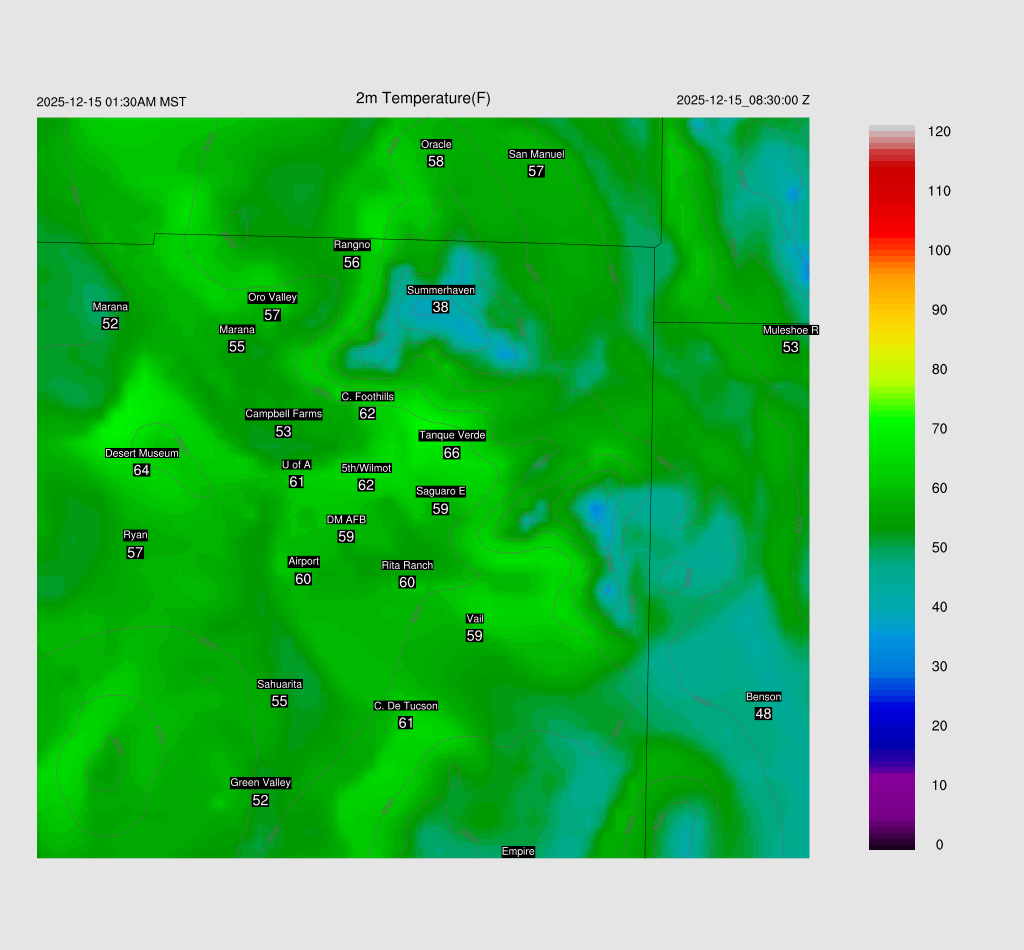Select the Benson station label
Viewport: 1024px width, 950px height.
point(763,697)
